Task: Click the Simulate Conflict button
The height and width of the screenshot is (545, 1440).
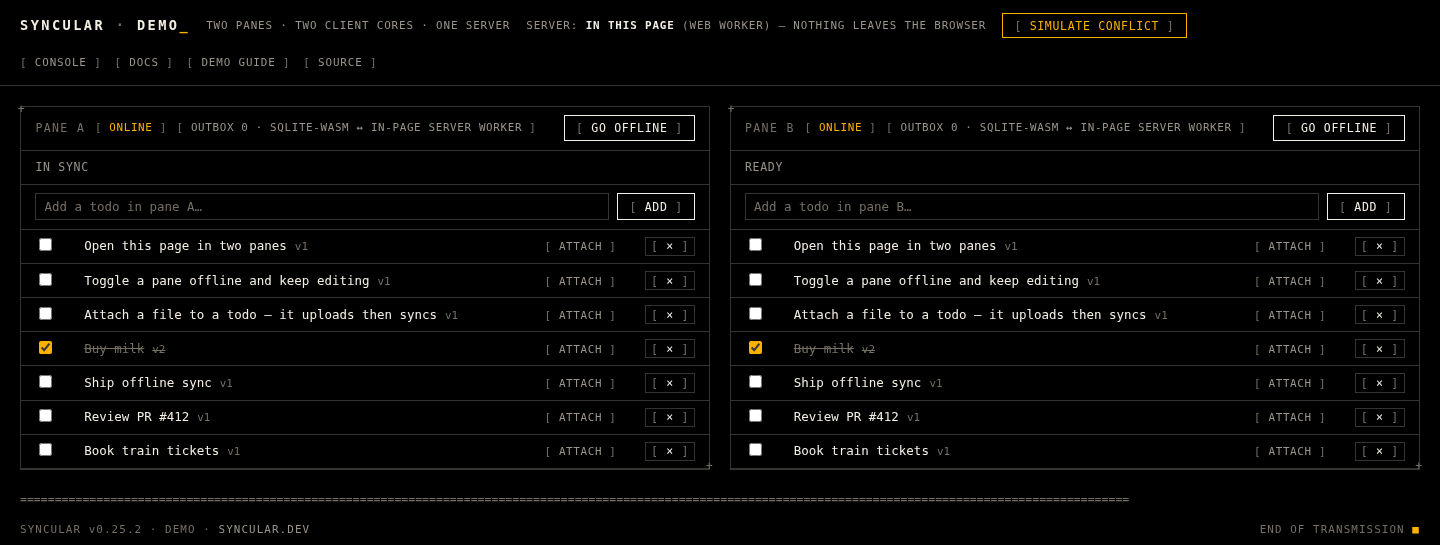Action: (x=1094, y=26)
